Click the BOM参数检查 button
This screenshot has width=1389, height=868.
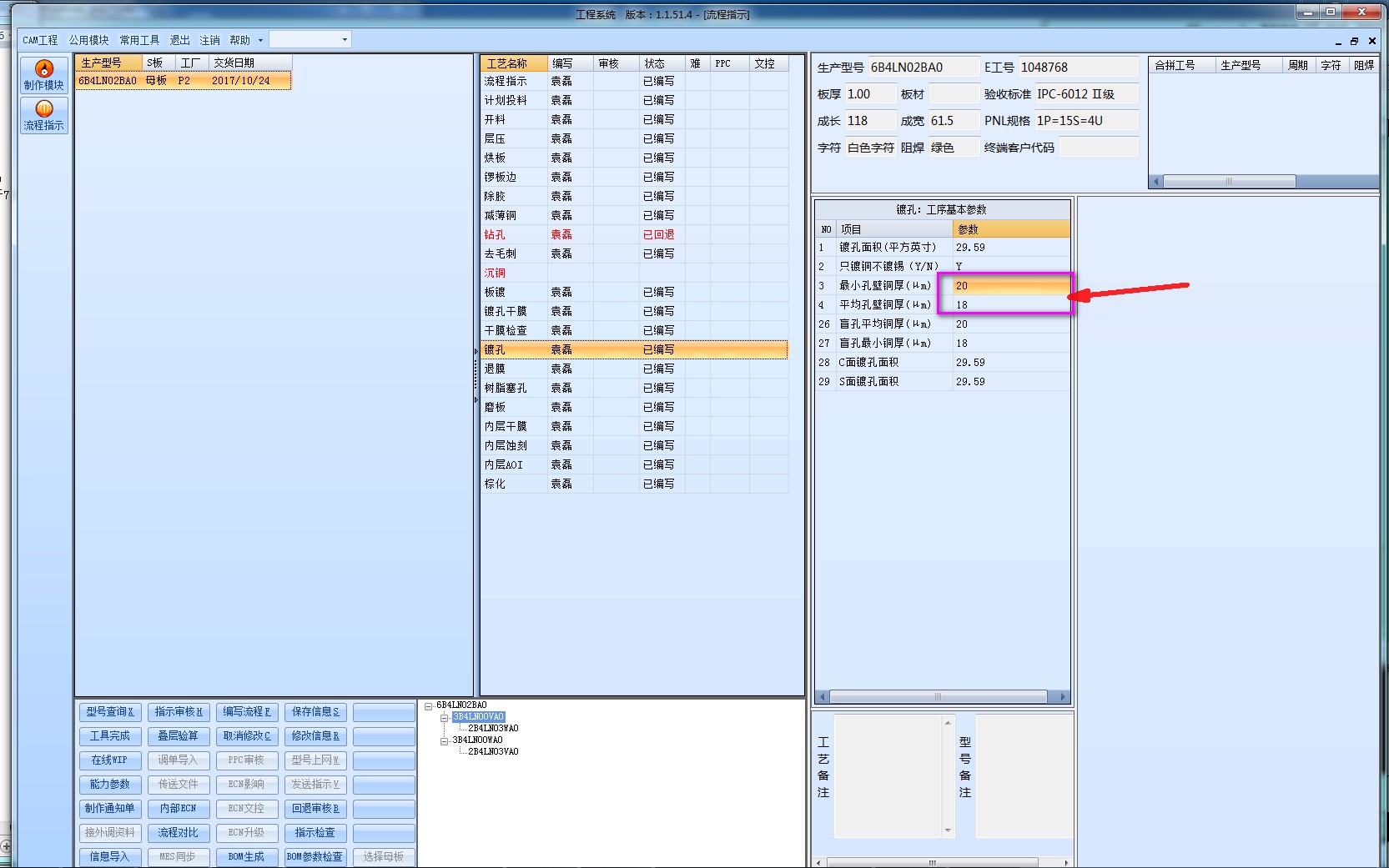(315, 857)
